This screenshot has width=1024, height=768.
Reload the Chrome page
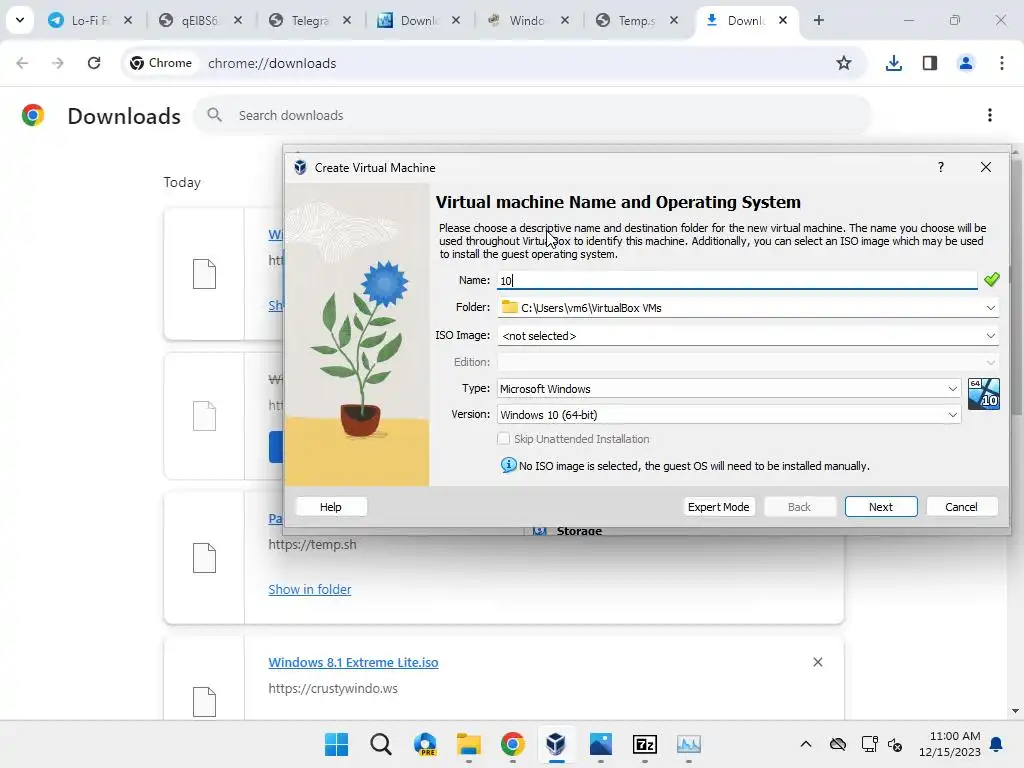(x=94, y=63)
